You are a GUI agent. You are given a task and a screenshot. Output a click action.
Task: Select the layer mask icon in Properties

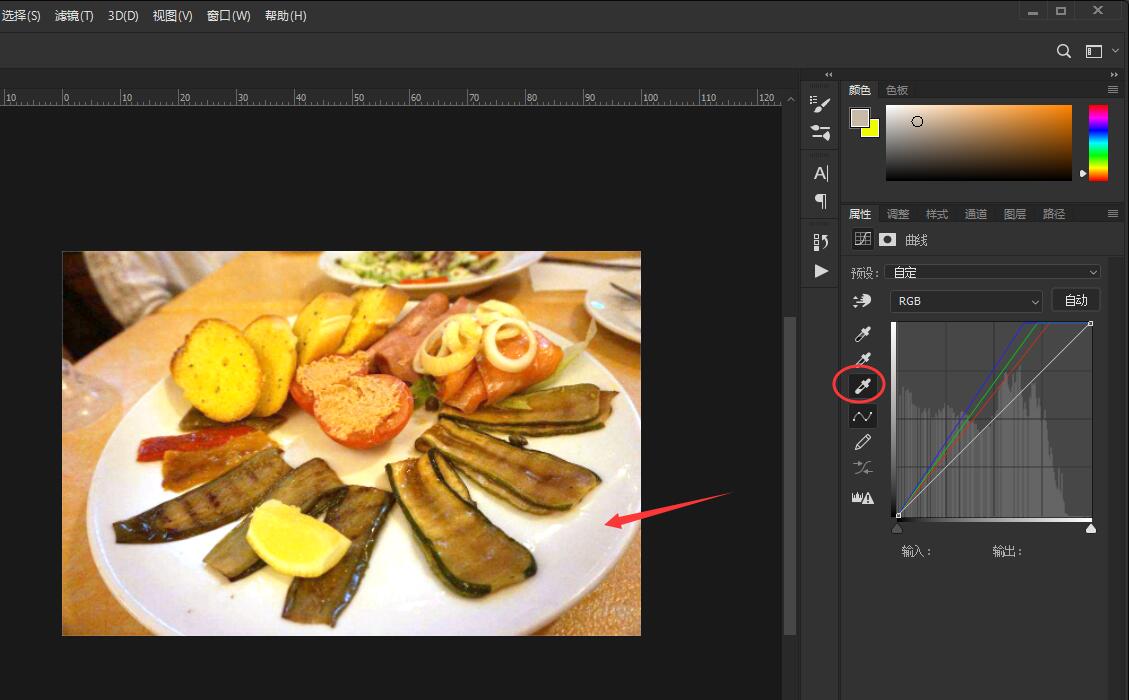point(887,240)
